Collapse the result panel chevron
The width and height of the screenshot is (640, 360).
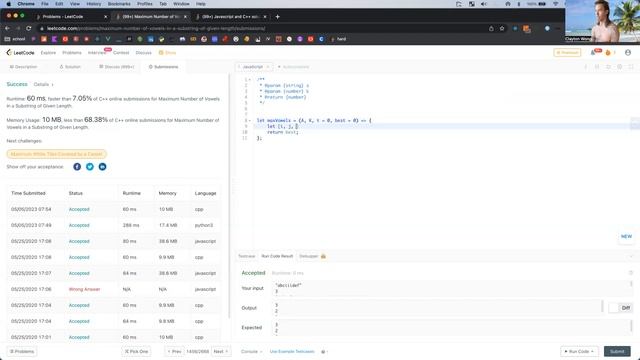(631, 256)
